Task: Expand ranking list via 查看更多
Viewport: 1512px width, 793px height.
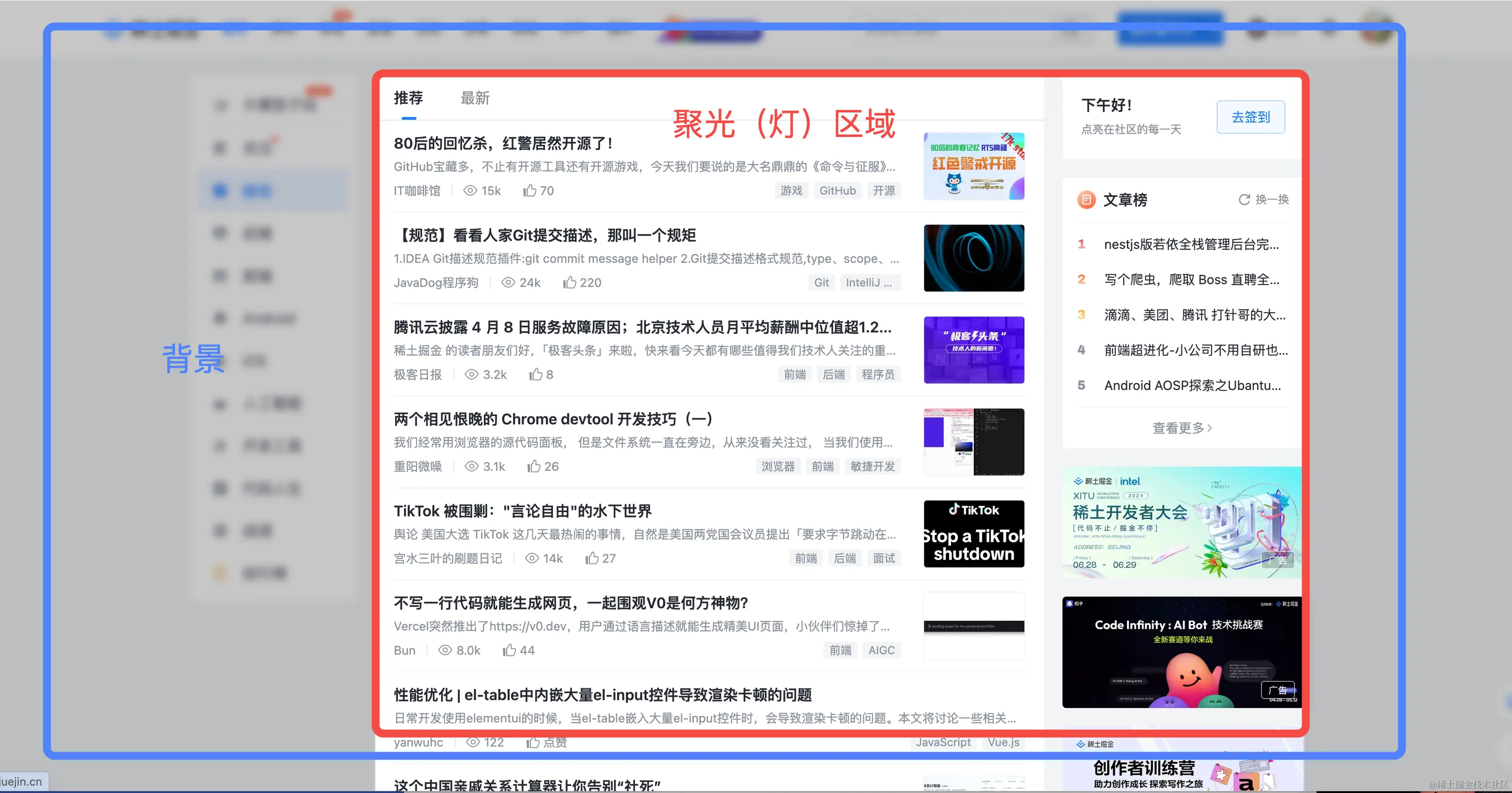Action: coord(1181,428)
